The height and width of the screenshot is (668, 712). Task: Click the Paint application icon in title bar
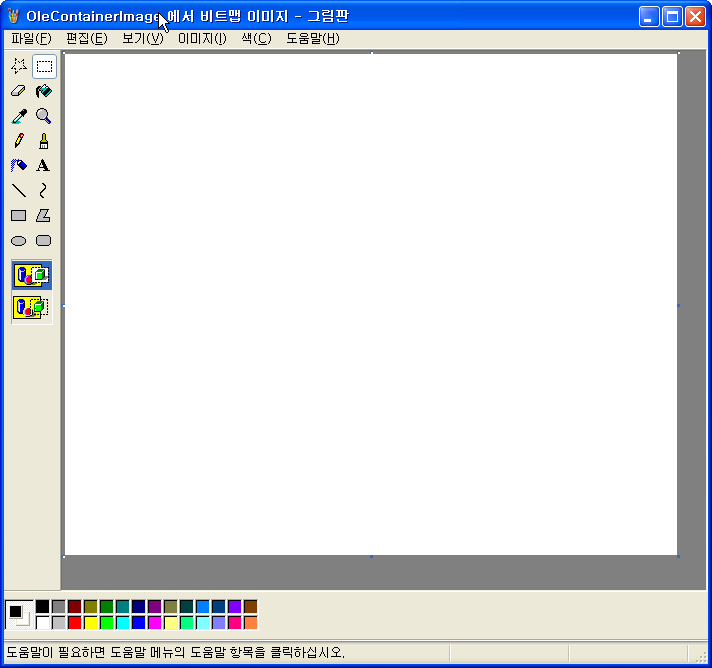click(14, 16)
